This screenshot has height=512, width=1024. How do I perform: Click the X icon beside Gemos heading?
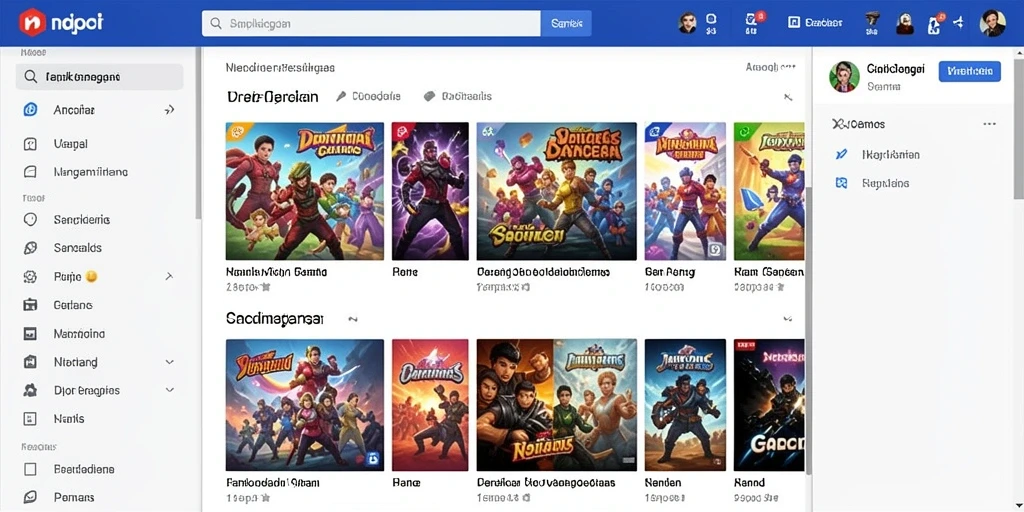point(839,123)
